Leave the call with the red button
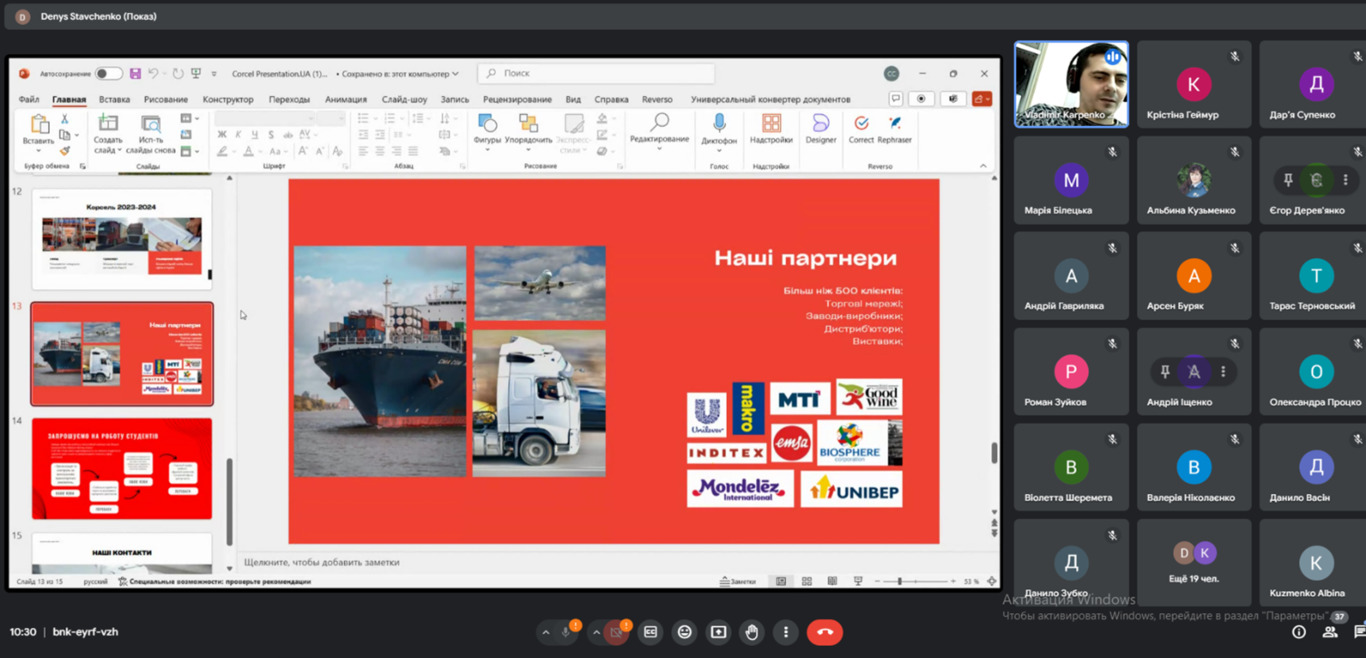The width and height of the screenshot is (1366, 658). 825,632
